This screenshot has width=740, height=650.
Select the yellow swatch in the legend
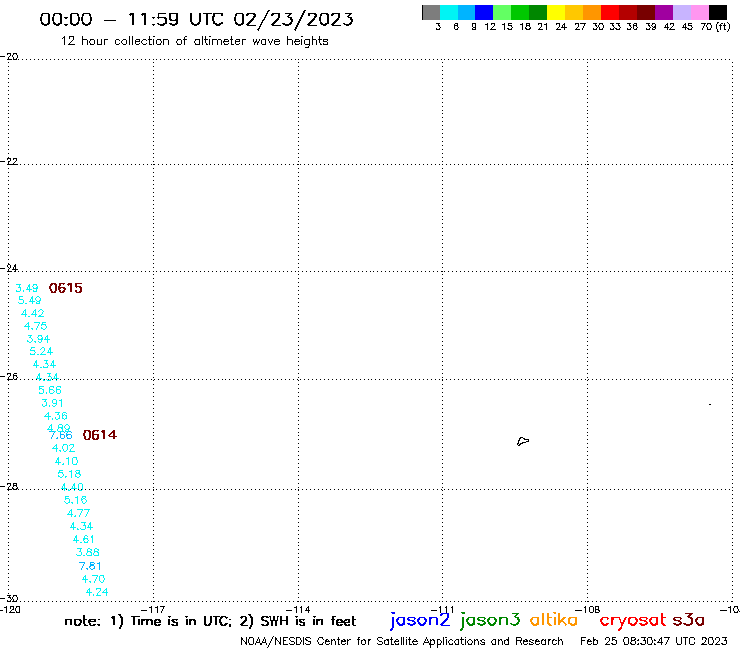click(x=556, y=12)
